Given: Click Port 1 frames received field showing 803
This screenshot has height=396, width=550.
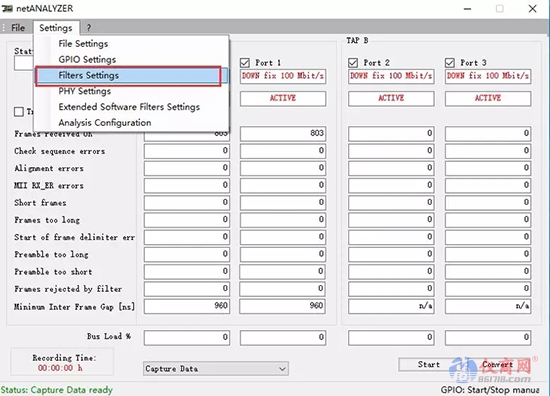Looking at the screenshot, I should click(283, 134).
